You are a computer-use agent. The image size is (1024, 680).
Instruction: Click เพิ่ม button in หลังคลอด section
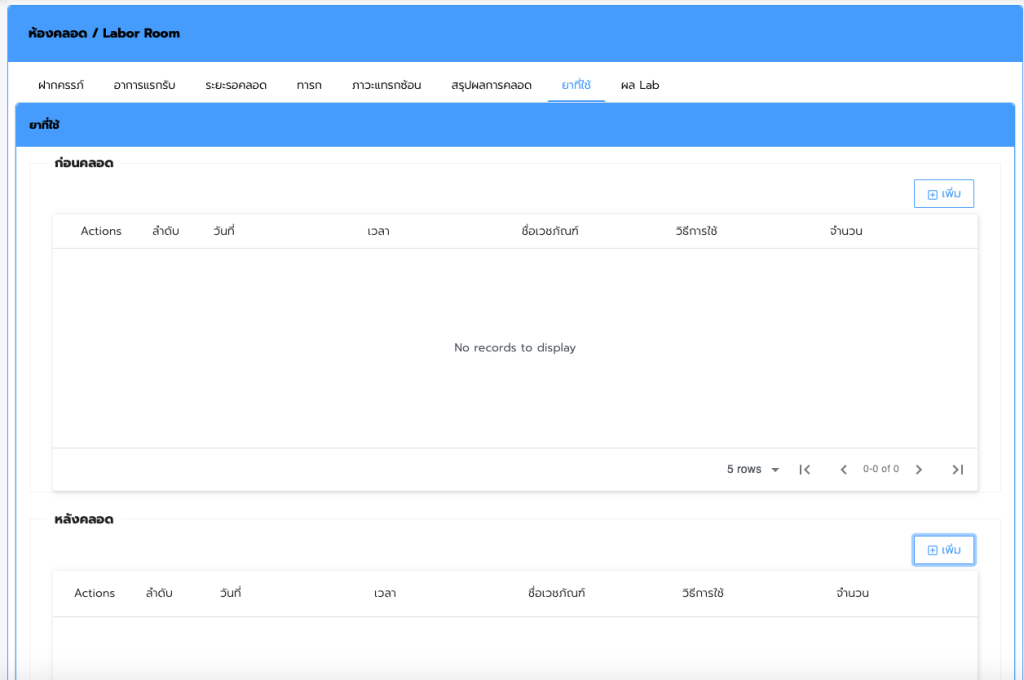pos(943,550)
